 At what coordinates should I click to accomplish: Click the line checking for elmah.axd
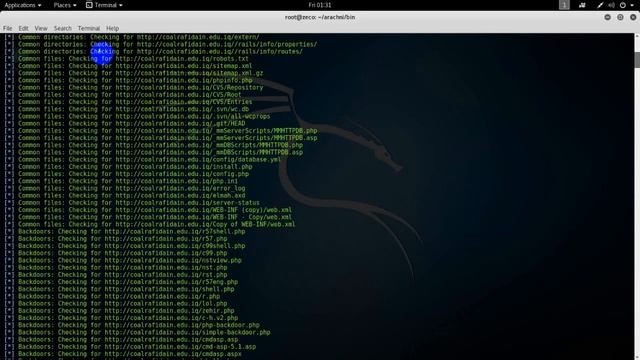pyautogui.click(x=124, y=196)
